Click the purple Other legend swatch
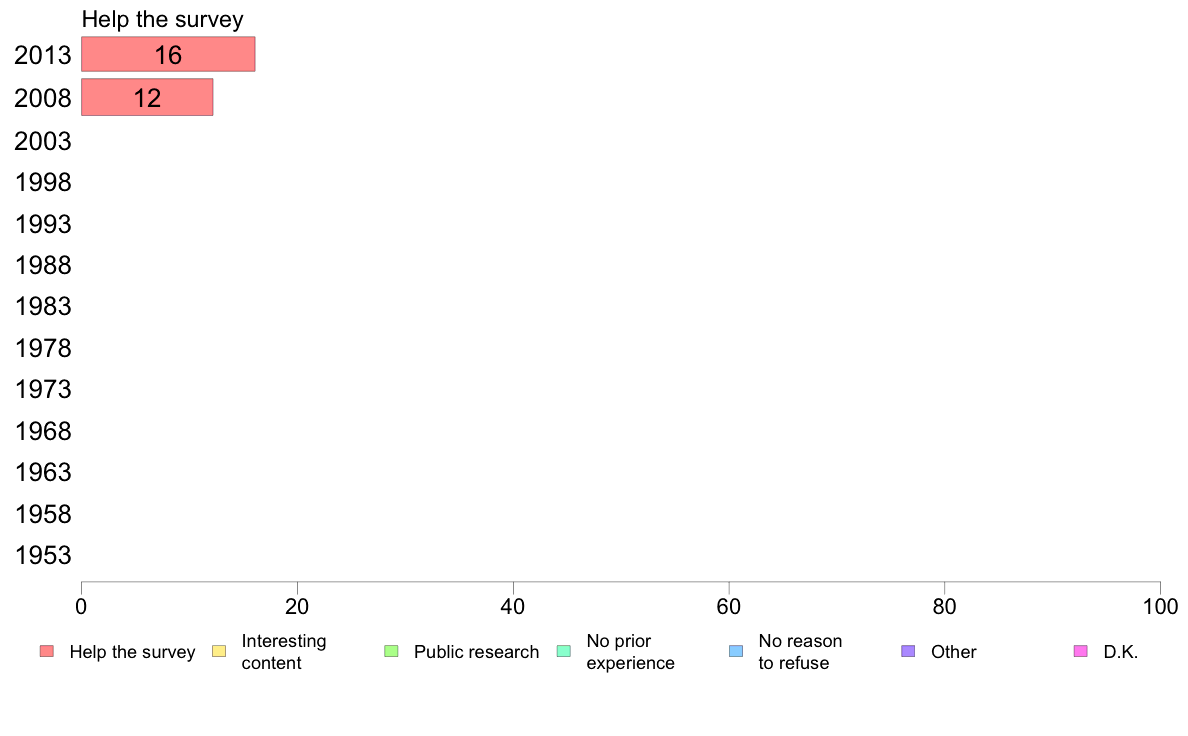The height and width of the screenshot is (736, 1188). [x=908, y=651]
